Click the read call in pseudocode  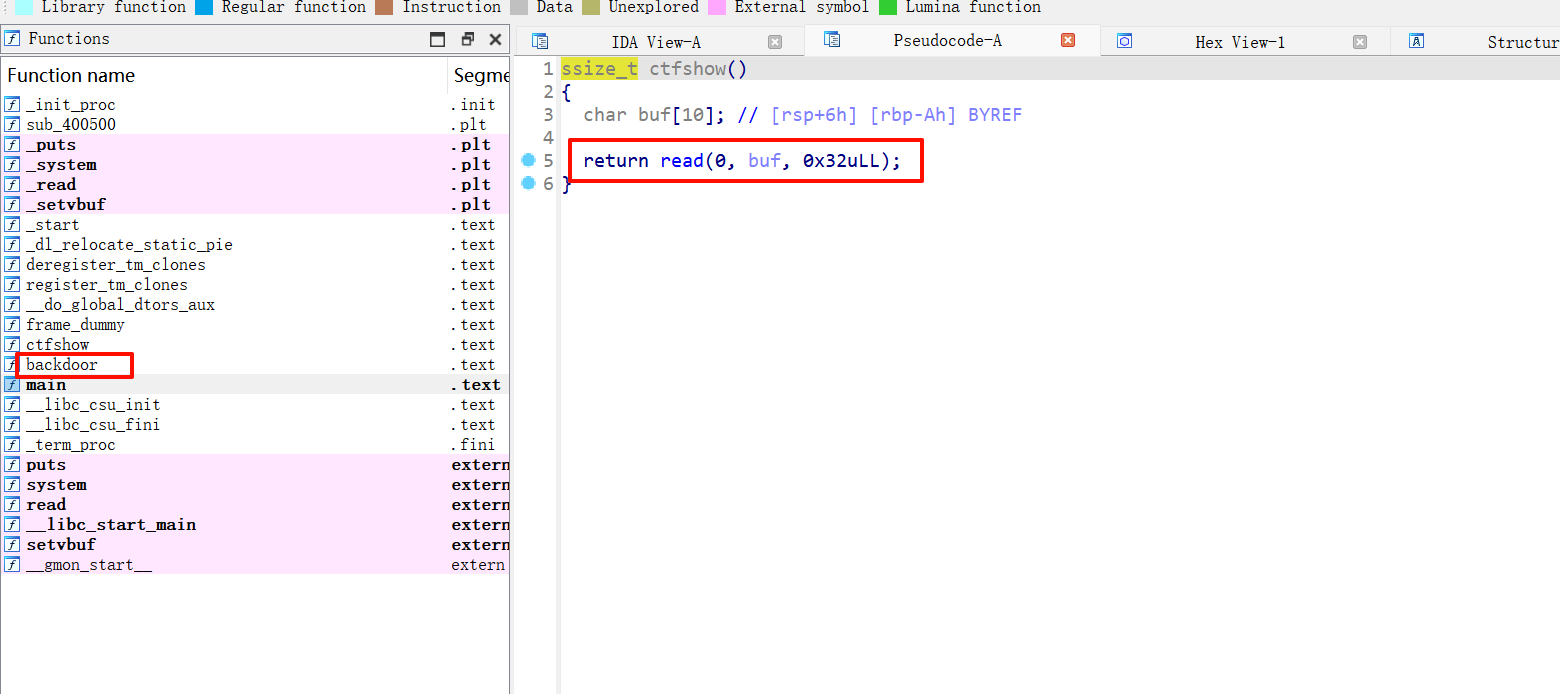click(x=680, y=161)
